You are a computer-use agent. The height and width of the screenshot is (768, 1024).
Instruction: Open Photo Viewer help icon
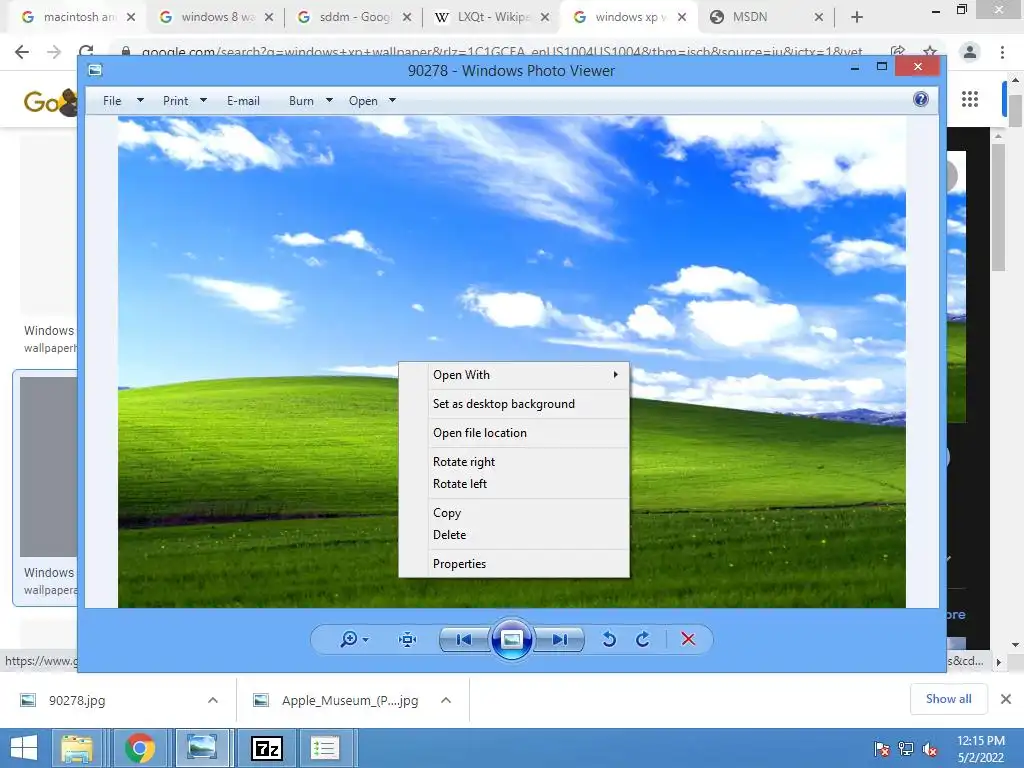click(x=921, y=99)
